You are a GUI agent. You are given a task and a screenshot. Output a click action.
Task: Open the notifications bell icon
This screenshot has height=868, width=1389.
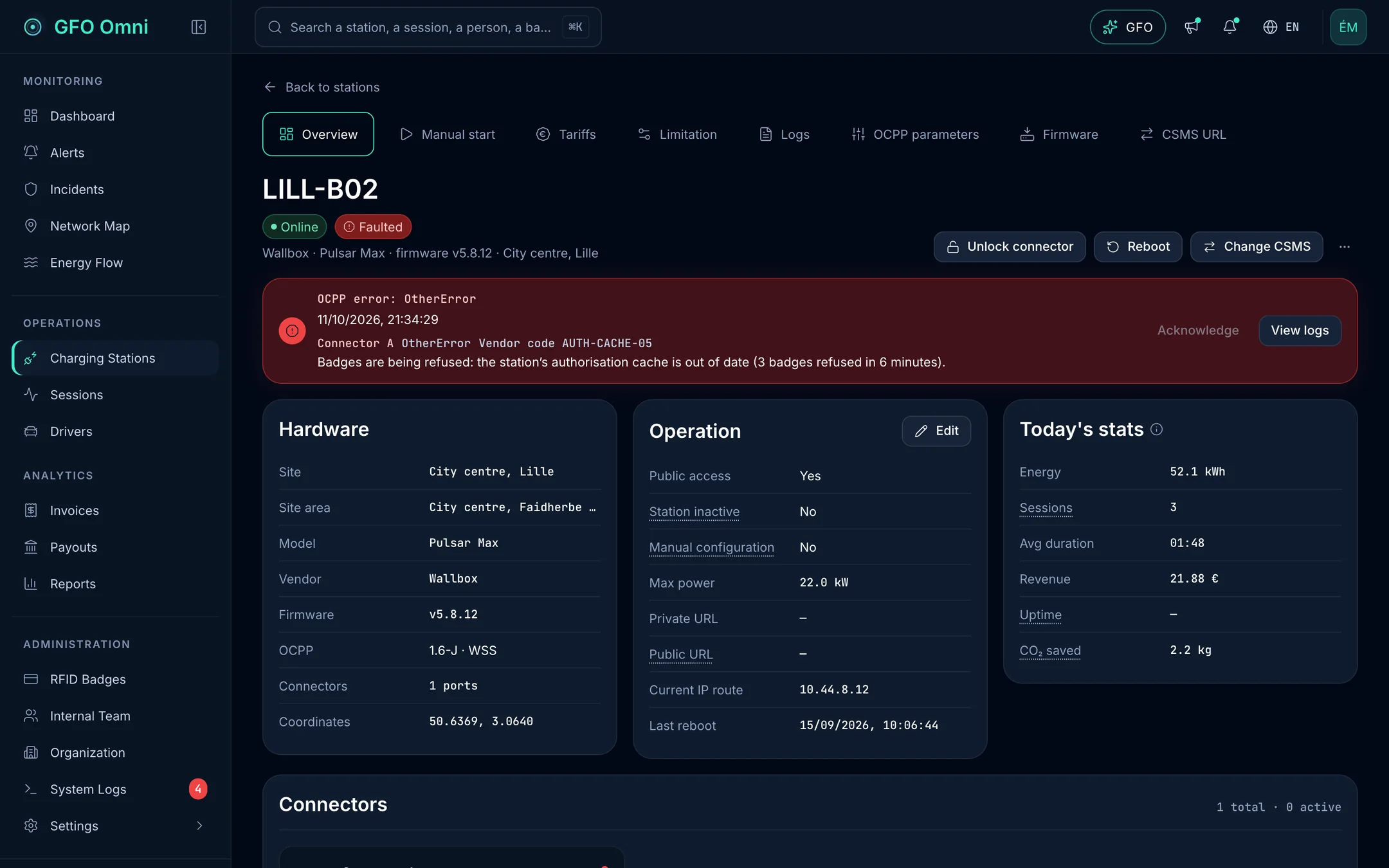tap(1230, 27)
